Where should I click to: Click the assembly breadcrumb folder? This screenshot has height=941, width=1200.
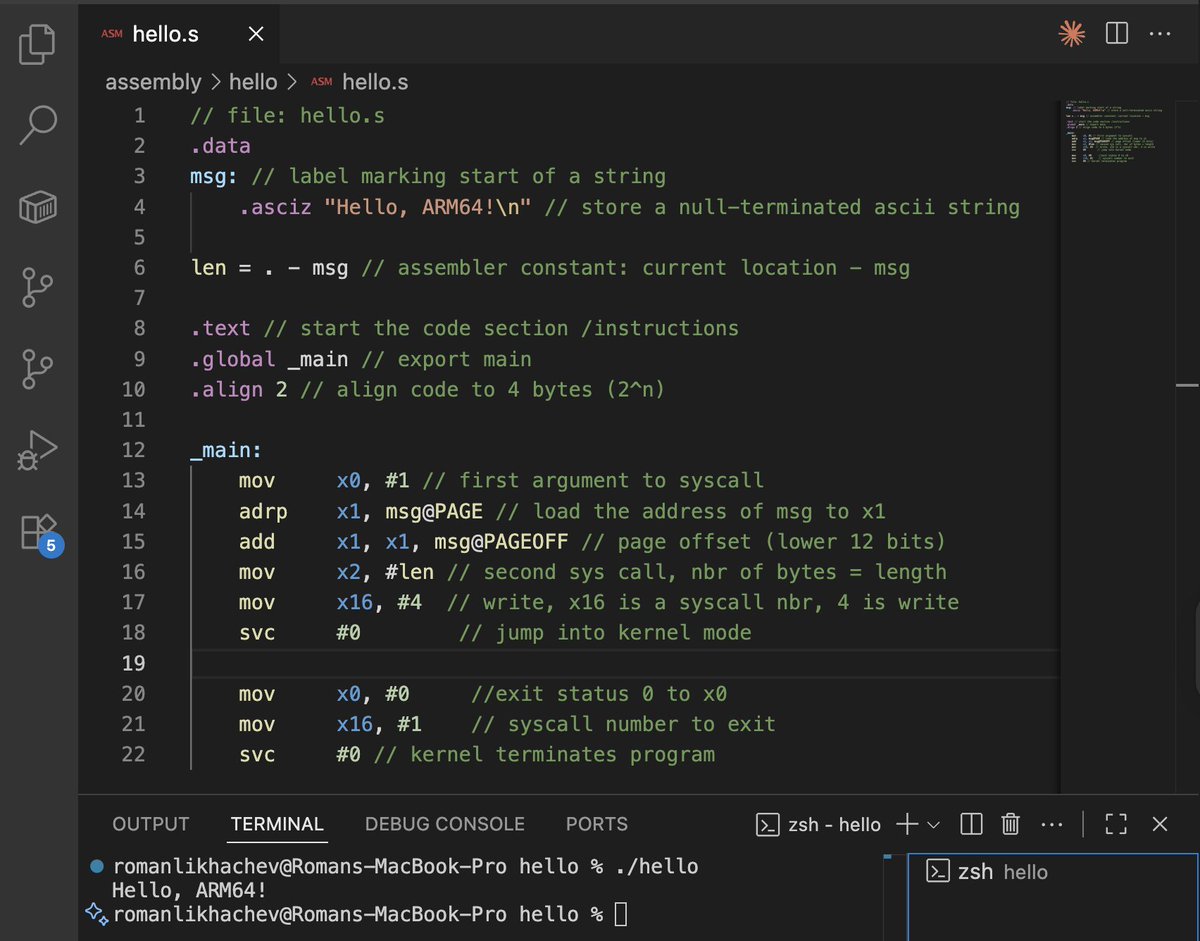[153, 82]
